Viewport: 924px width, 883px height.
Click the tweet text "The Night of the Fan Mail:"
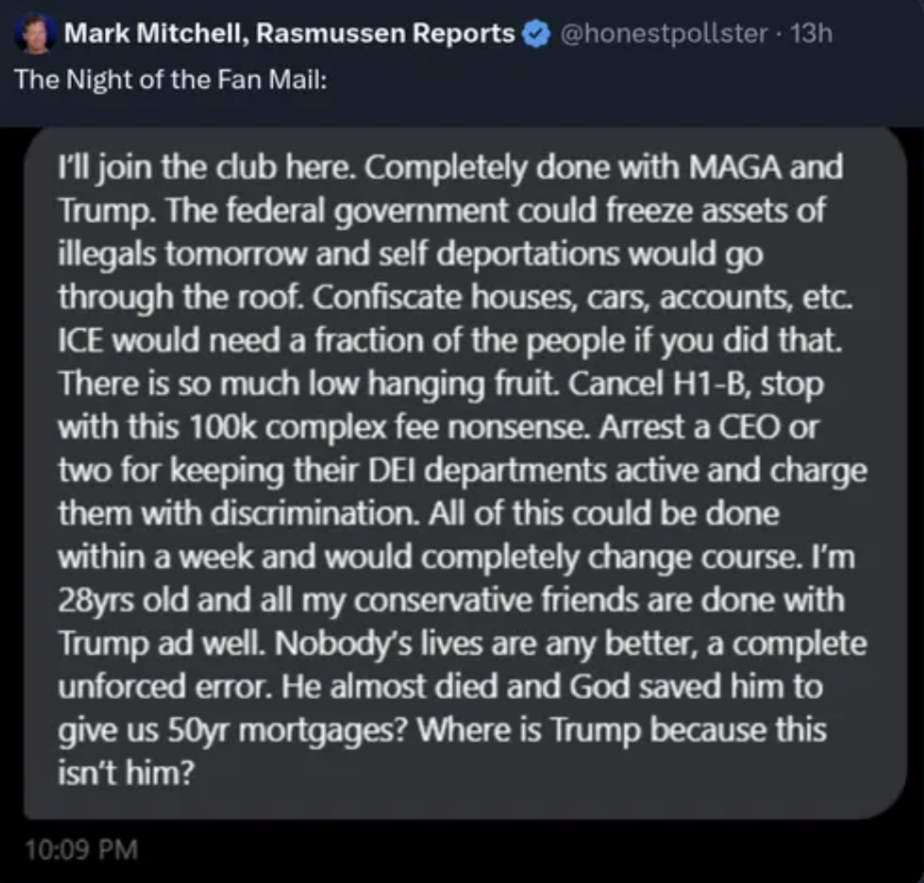click(171, 80)
